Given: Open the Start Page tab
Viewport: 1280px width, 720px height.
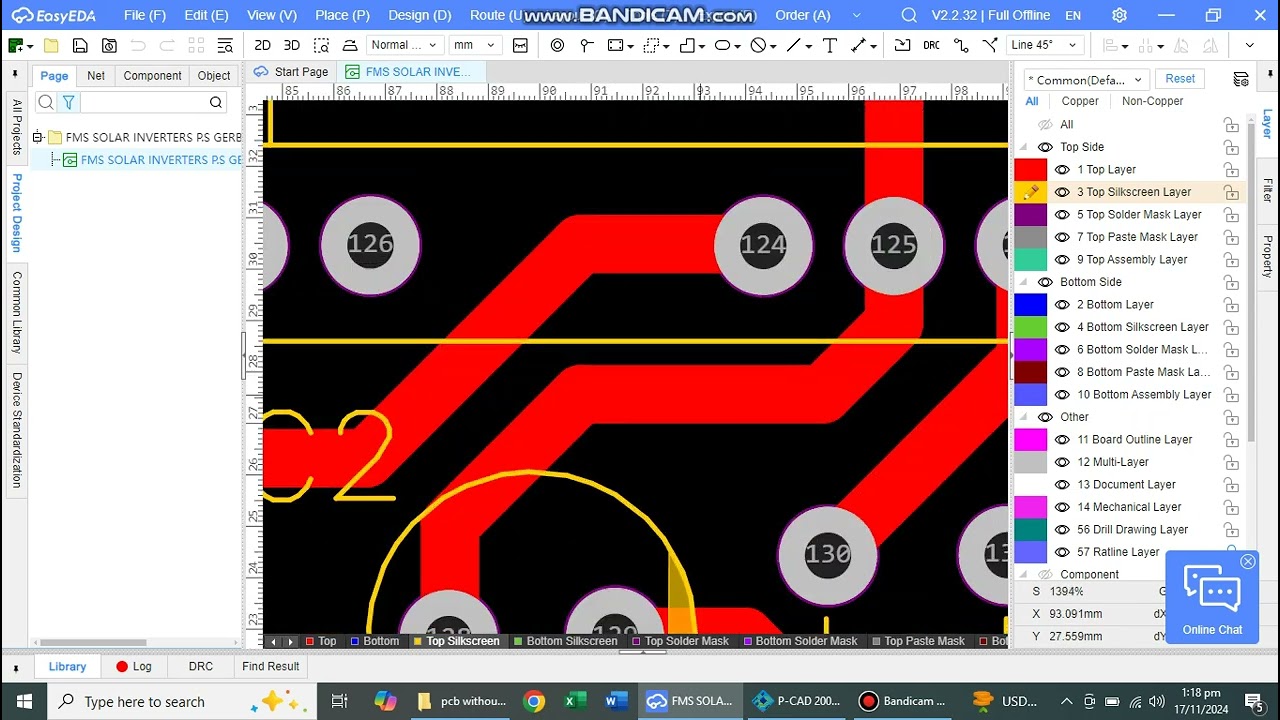Looking at the screenshot, I should (x=291, y=72).
